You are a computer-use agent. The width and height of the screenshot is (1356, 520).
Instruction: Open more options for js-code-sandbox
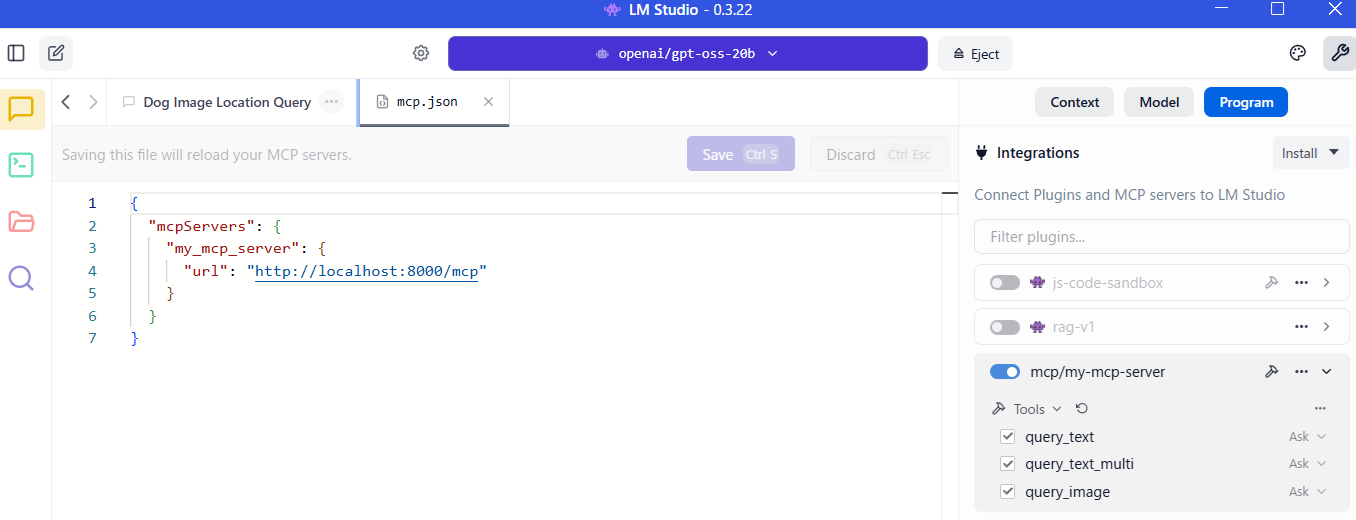pyautogui.click(x=1301, y=283)
